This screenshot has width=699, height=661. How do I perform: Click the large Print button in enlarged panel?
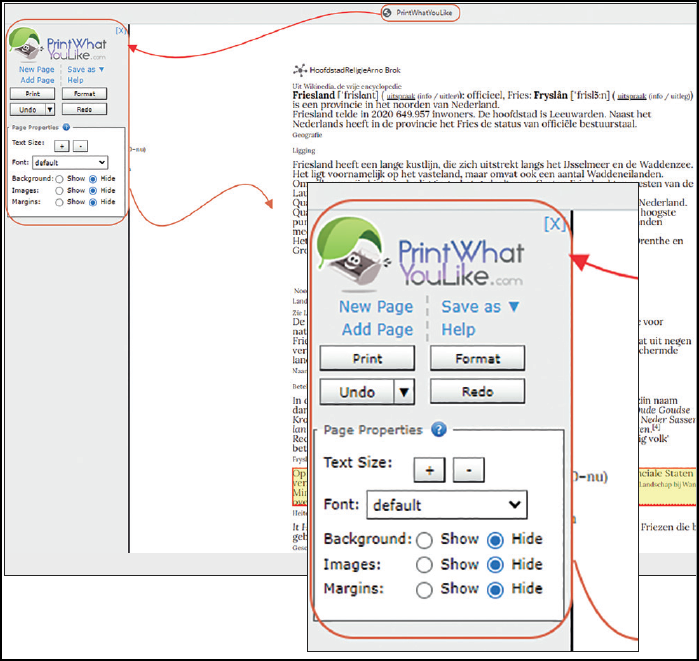(x=367, y=358)
